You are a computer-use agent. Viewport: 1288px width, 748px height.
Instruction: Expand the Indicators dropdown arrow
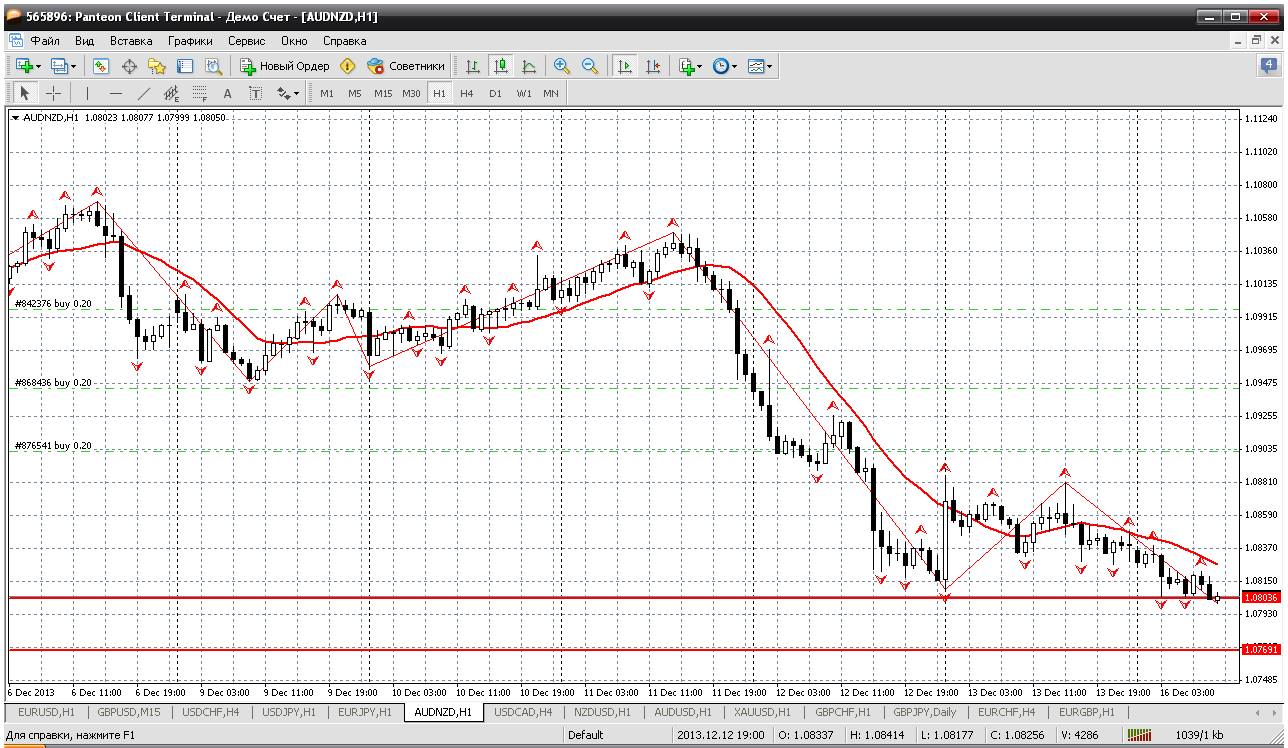point(699,67)
